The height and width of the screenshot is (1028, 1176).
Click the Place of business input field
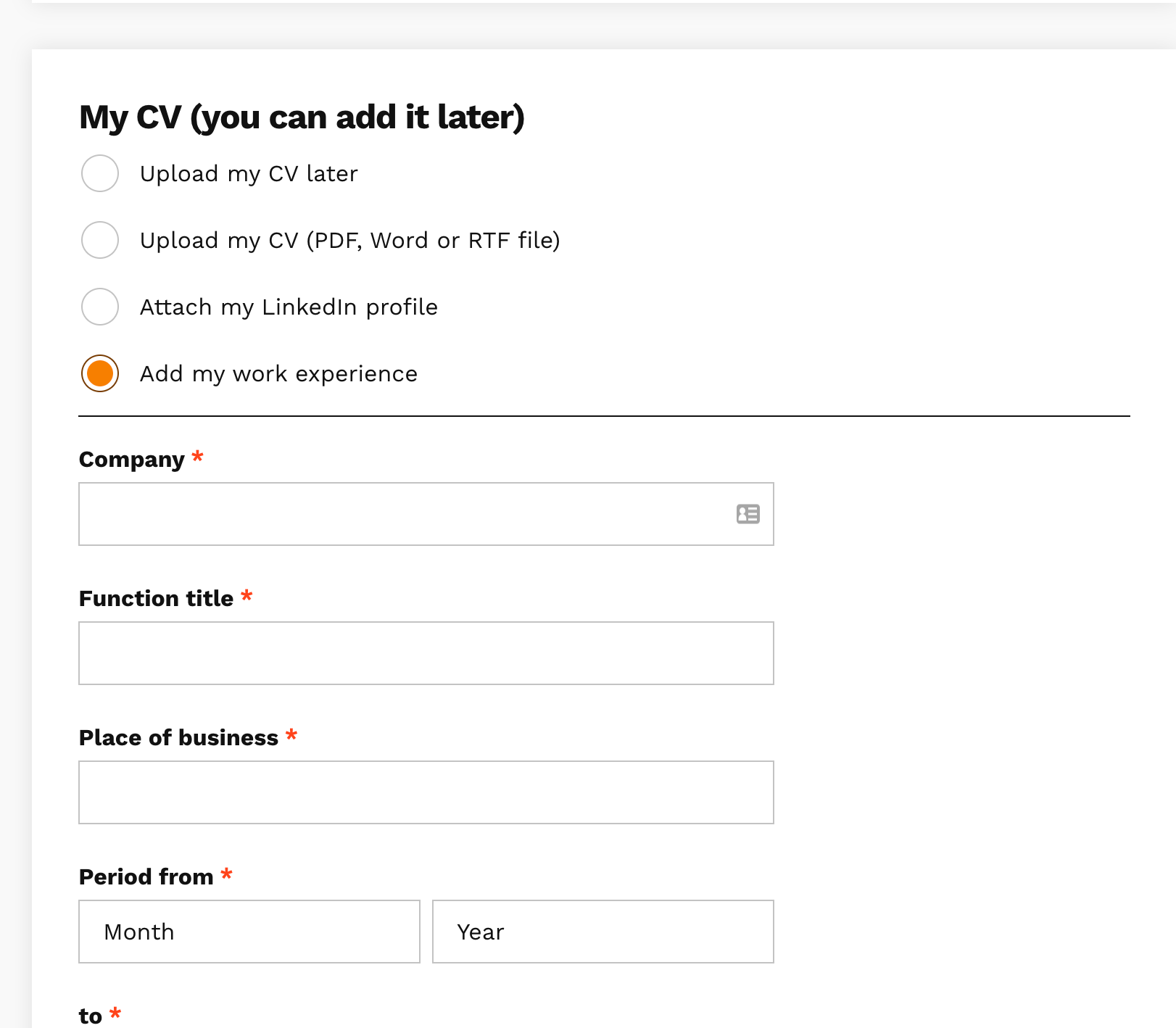point(426,792)
